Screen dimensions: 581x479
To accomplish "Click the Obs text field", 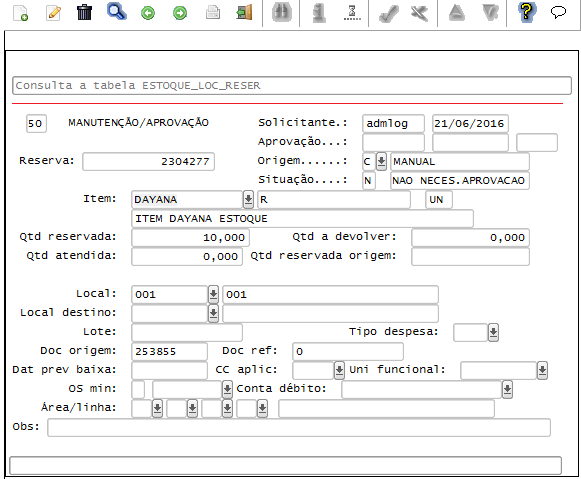I will click(x=299, y=428).
